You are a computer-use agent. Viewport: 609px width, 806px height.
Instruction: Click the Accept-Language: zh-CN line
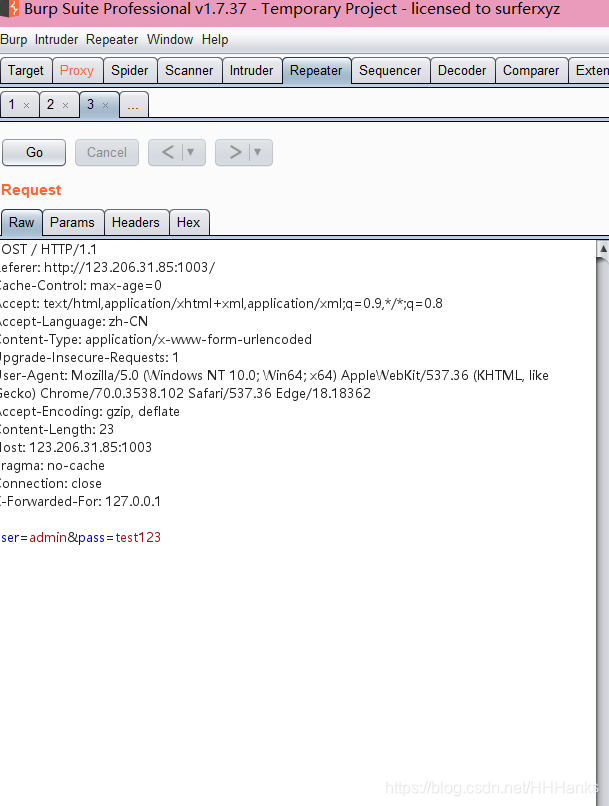tap(74, 321)
